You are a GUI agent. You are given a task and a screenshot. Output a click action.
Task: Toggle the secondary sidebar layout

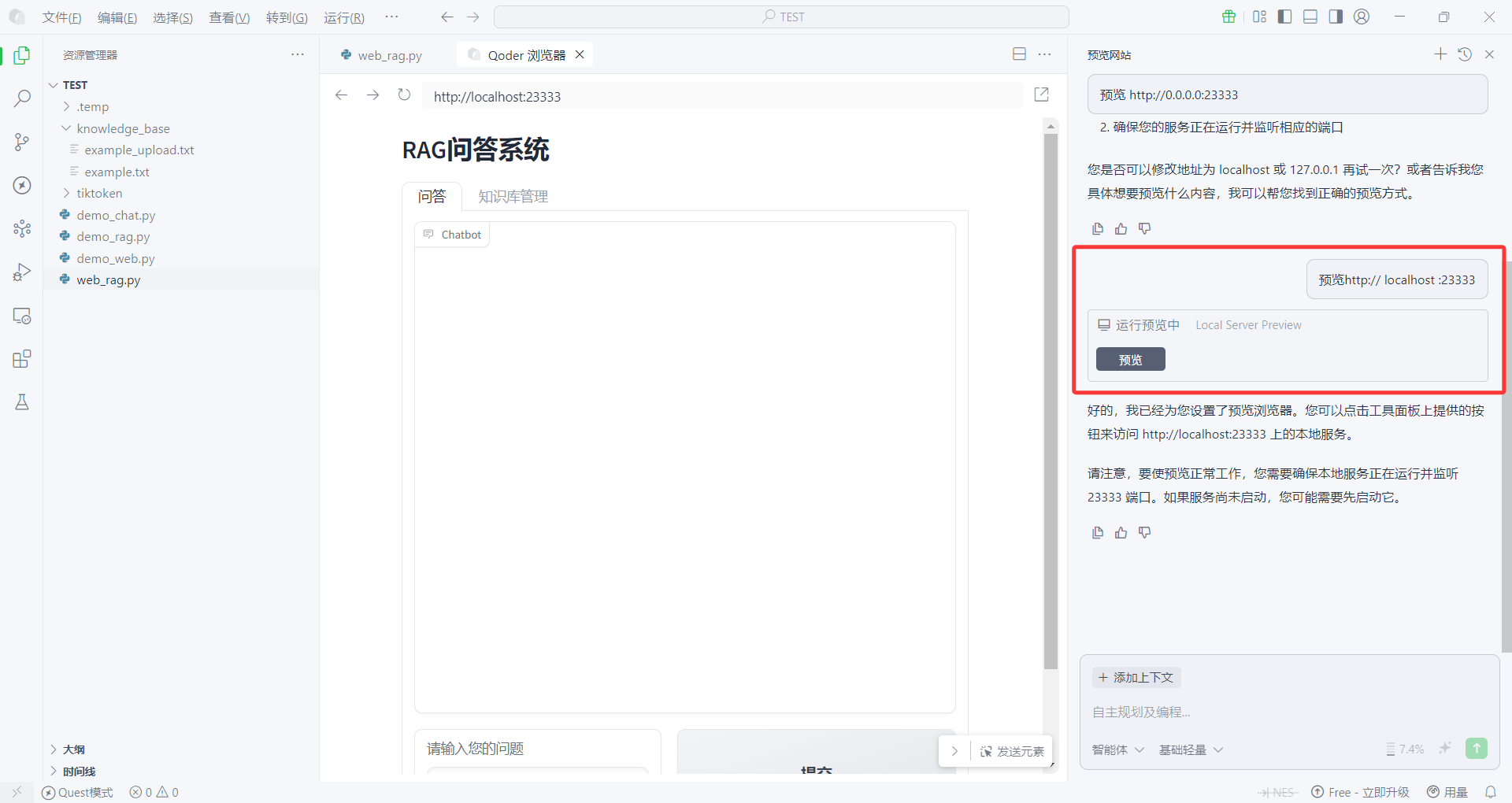(1336, 17)
